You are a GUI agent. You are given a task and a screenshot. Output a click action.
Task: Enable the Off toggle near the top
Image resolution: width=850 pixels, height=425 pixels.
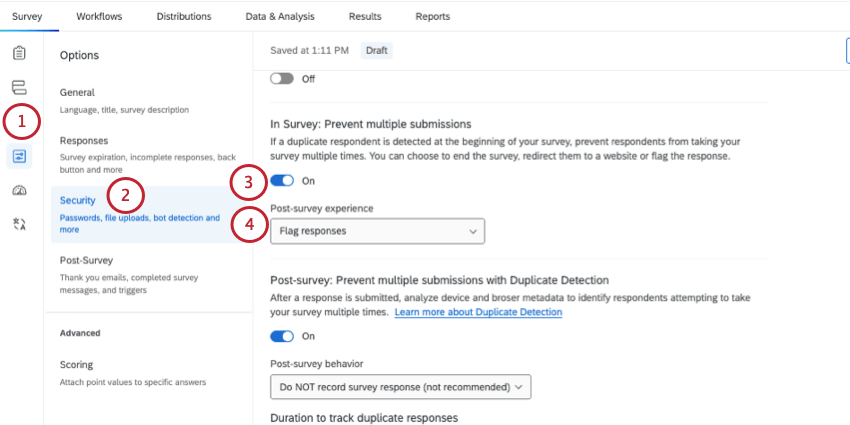coord(282,79)
